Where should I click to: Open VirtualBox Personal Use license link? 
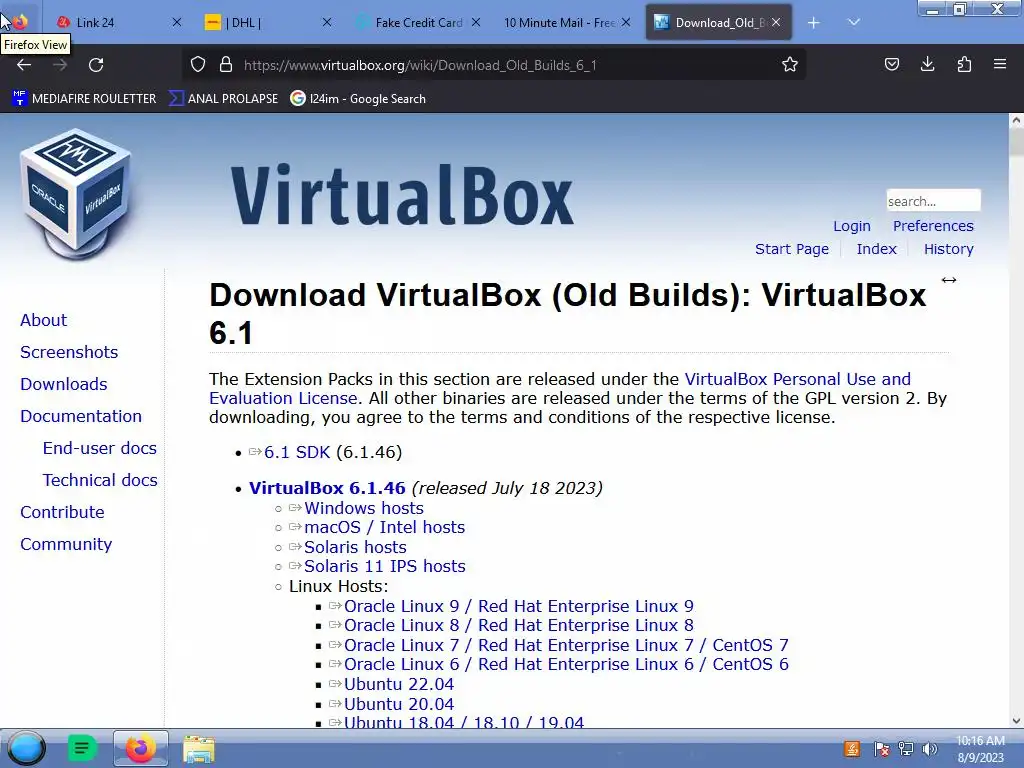tap(797, 379)
